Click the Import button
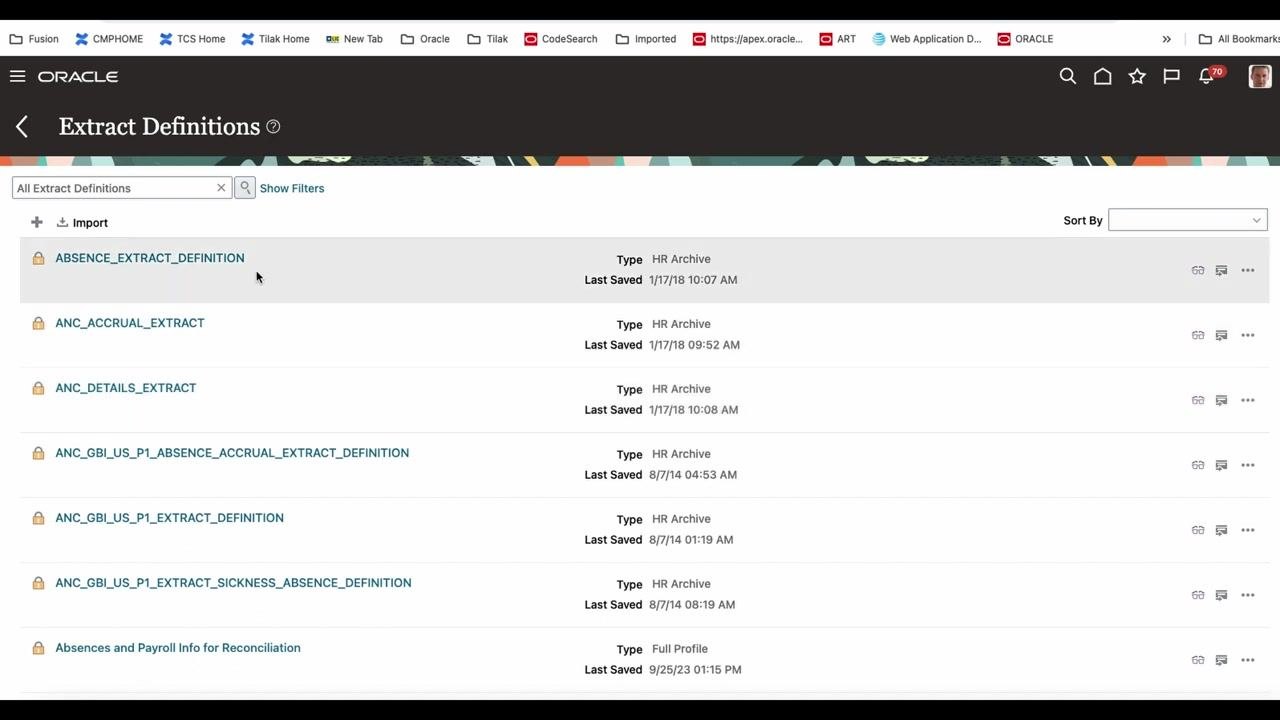 (82, 223)
